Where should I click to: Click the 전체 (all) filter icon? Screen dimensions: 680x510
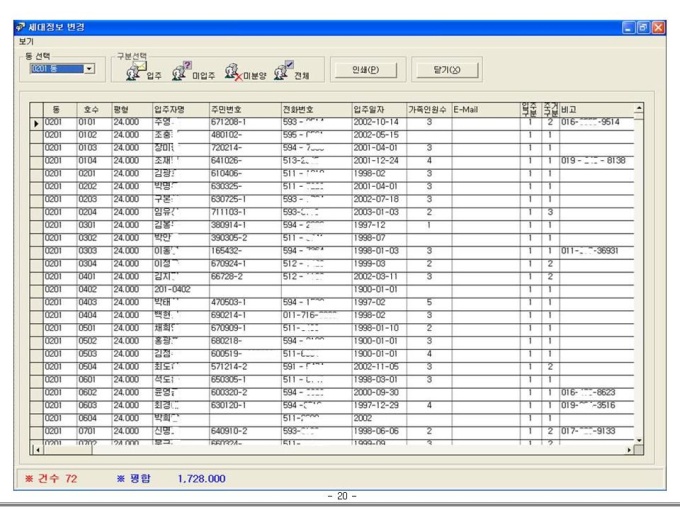284,71
